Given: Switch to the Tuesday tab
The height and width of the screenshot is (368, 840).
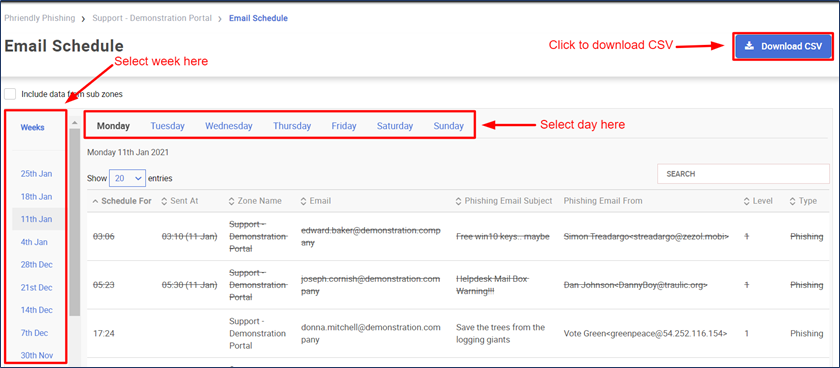Looking at the screenshot, I should tap(167, 126).
